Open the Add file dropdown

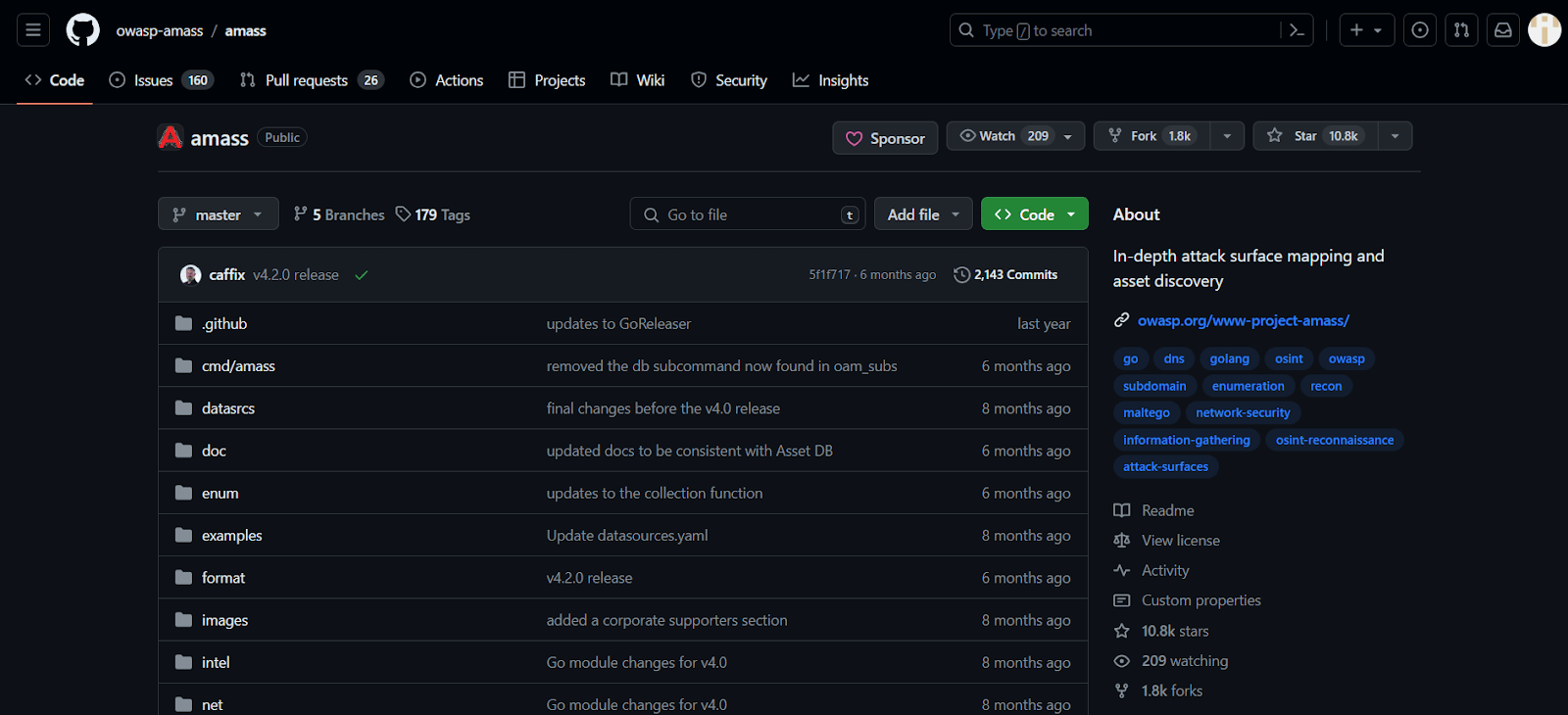(x=924, y=214)
